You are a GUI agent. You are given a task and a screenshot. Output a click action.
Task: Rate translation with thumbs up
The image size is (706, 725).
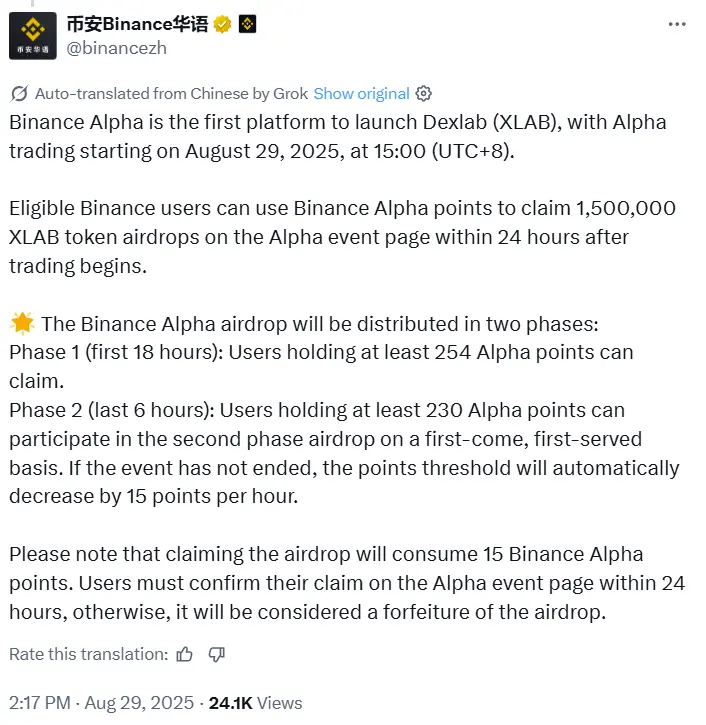point(184,655)
